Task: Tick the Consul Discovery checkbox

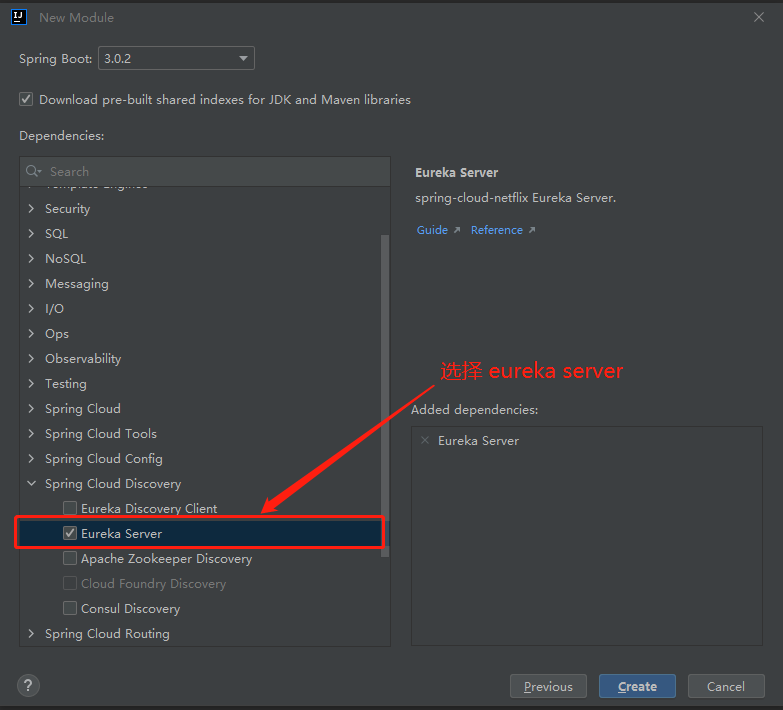Action: (x=70, y=608)
